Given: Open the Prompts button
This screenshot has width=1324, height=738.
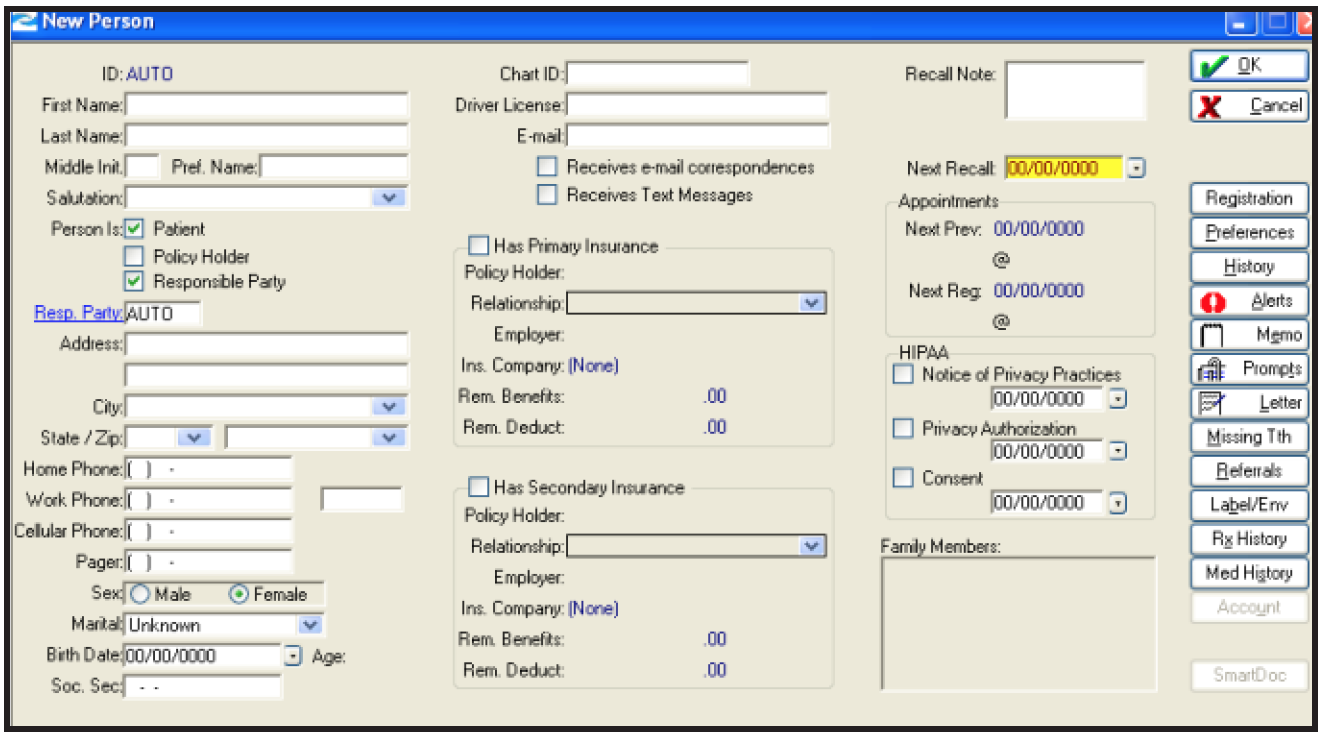Looking at the screenshot, I should click(1248, 369).
